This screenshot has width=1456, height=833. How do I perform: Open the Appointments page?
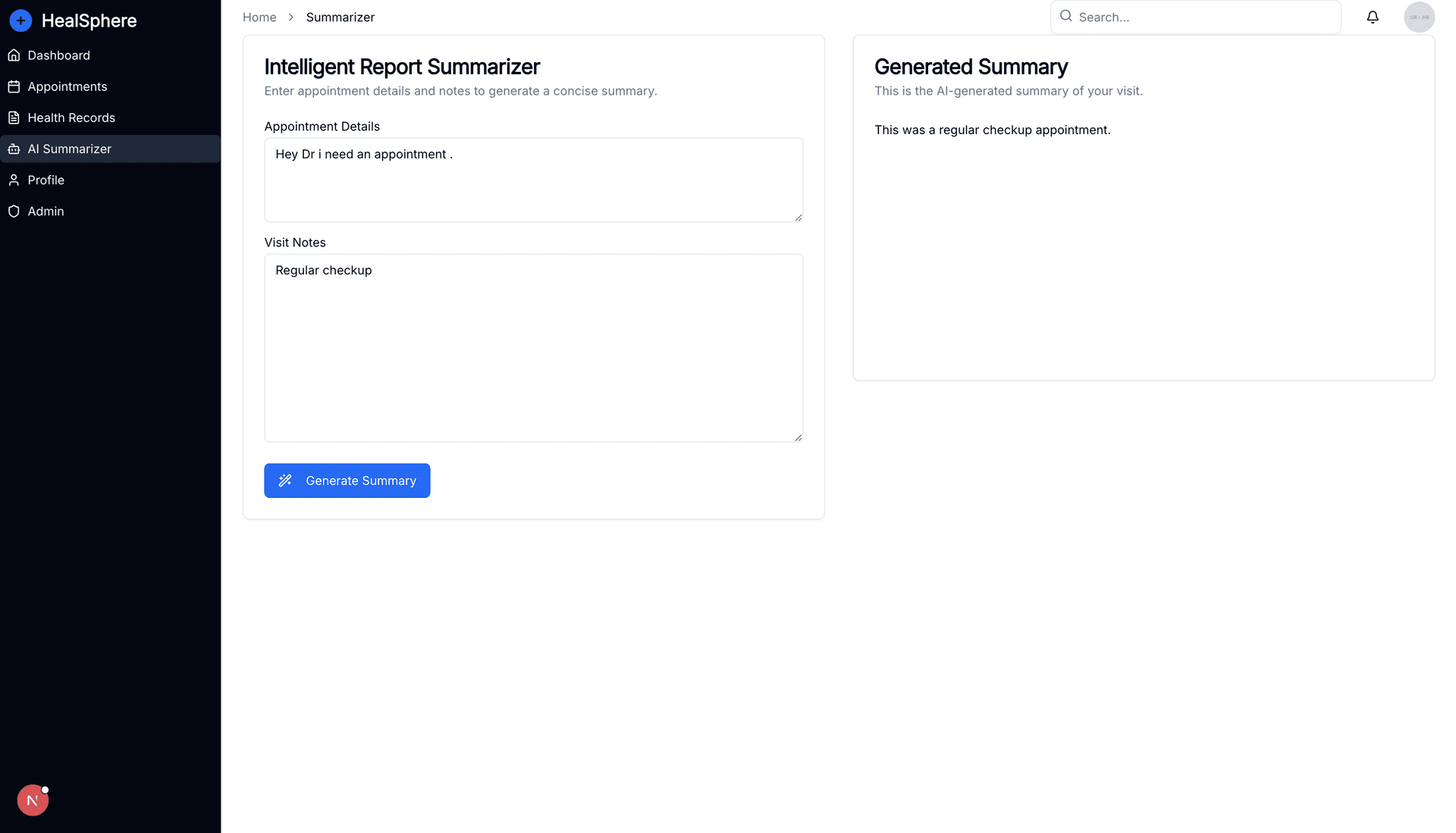67,86
